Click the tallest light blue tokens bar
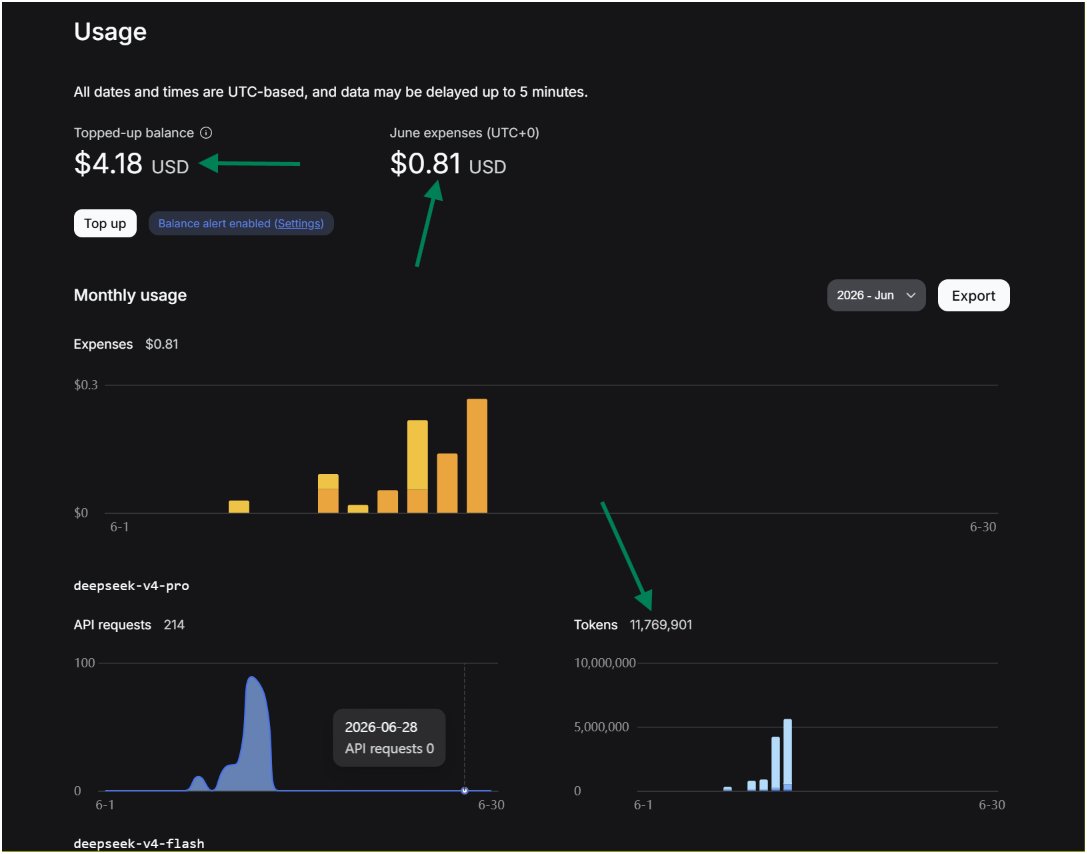 pyautogui.click(x=788, y=755)
